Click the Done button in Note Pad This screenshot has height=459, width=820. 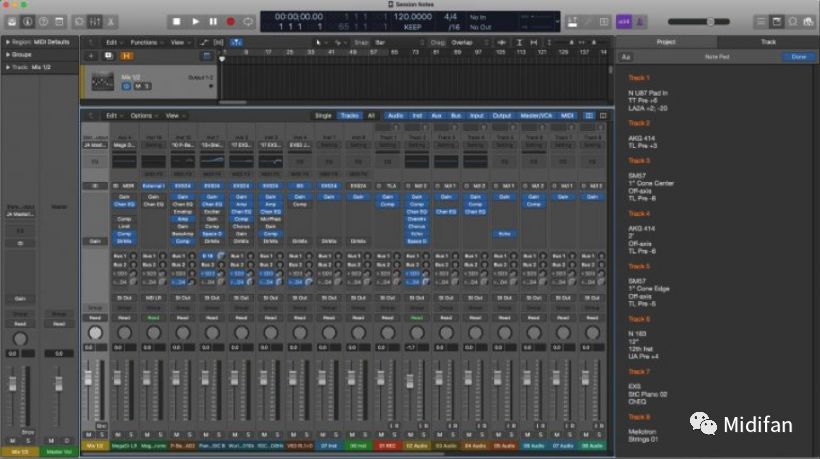[x=798, y=57]
